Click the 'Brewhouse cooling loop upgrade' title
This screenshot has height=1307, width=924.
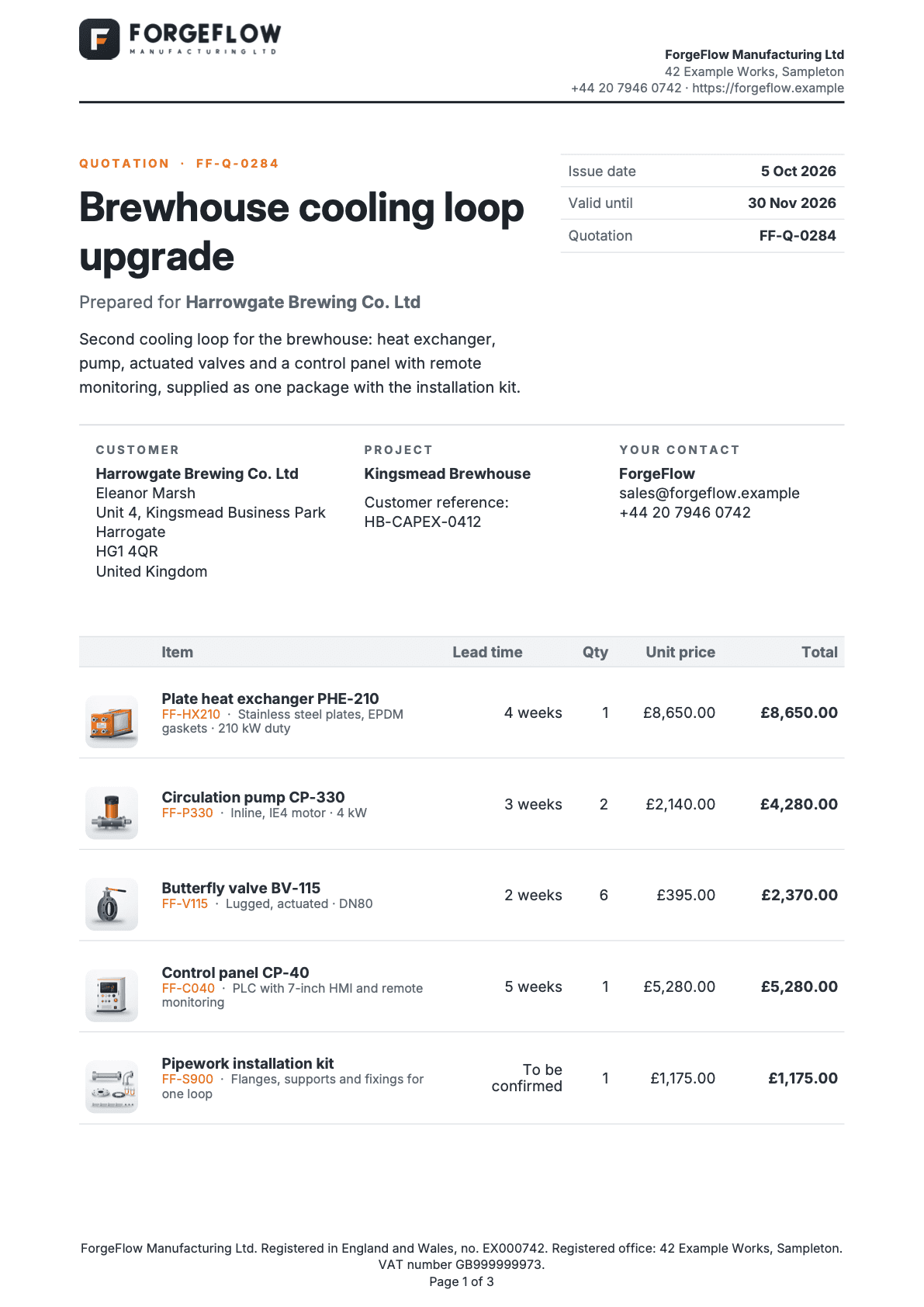[x=302, y=231]
